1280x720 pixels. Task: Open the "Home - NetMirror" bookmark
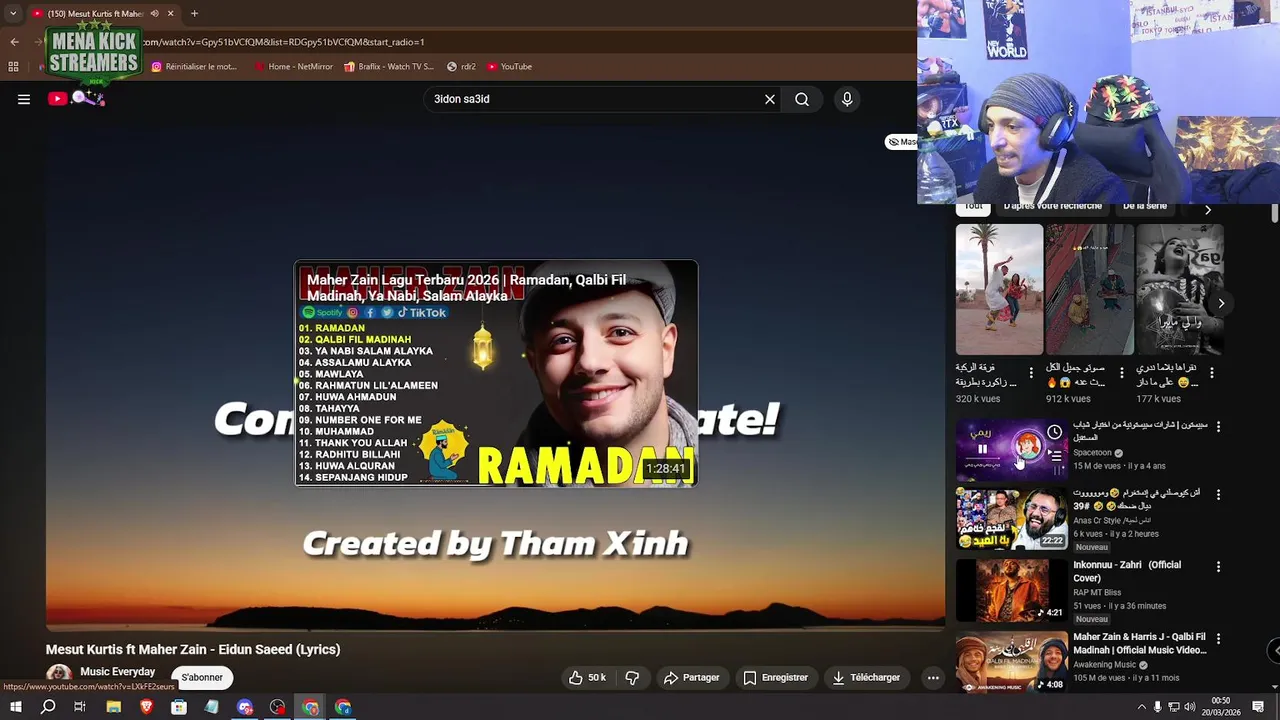coord(294,67)
